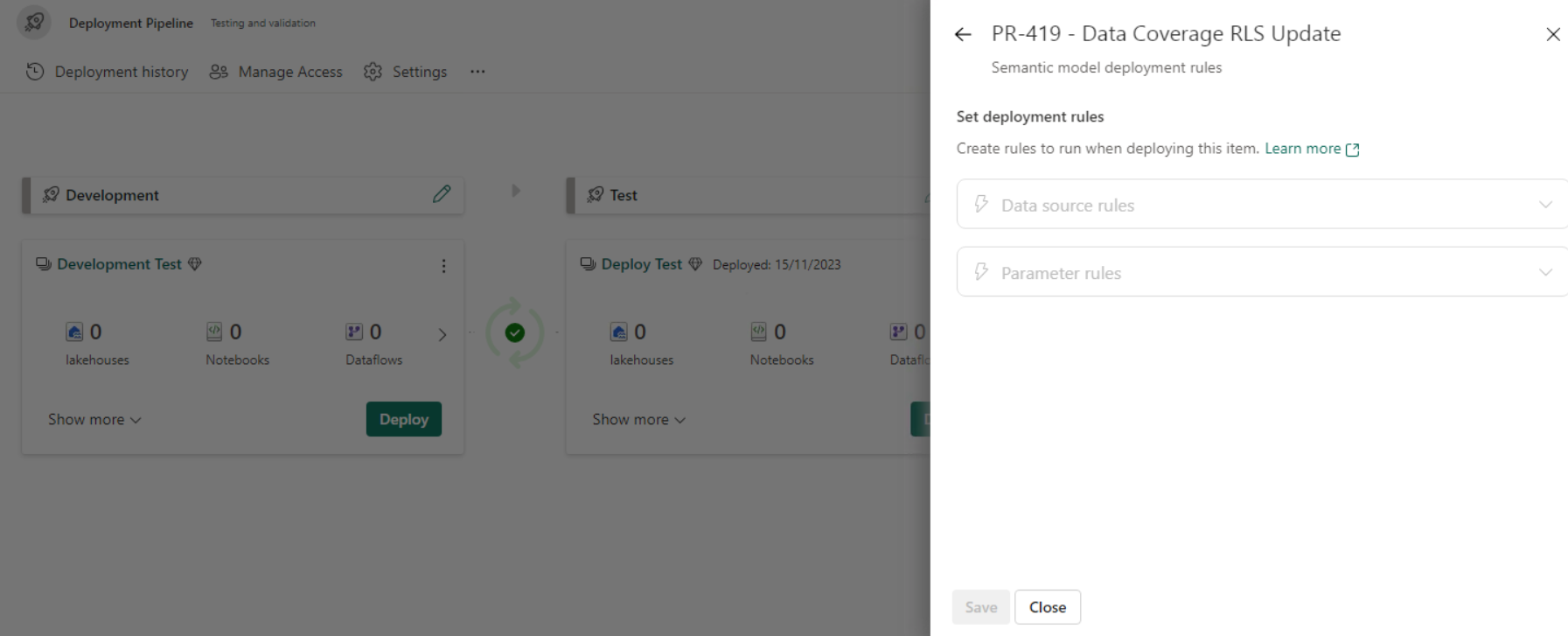Screen dimensions: 1568x636
Task: Open the toolbar's more options ellipsis
Action: 477,72
